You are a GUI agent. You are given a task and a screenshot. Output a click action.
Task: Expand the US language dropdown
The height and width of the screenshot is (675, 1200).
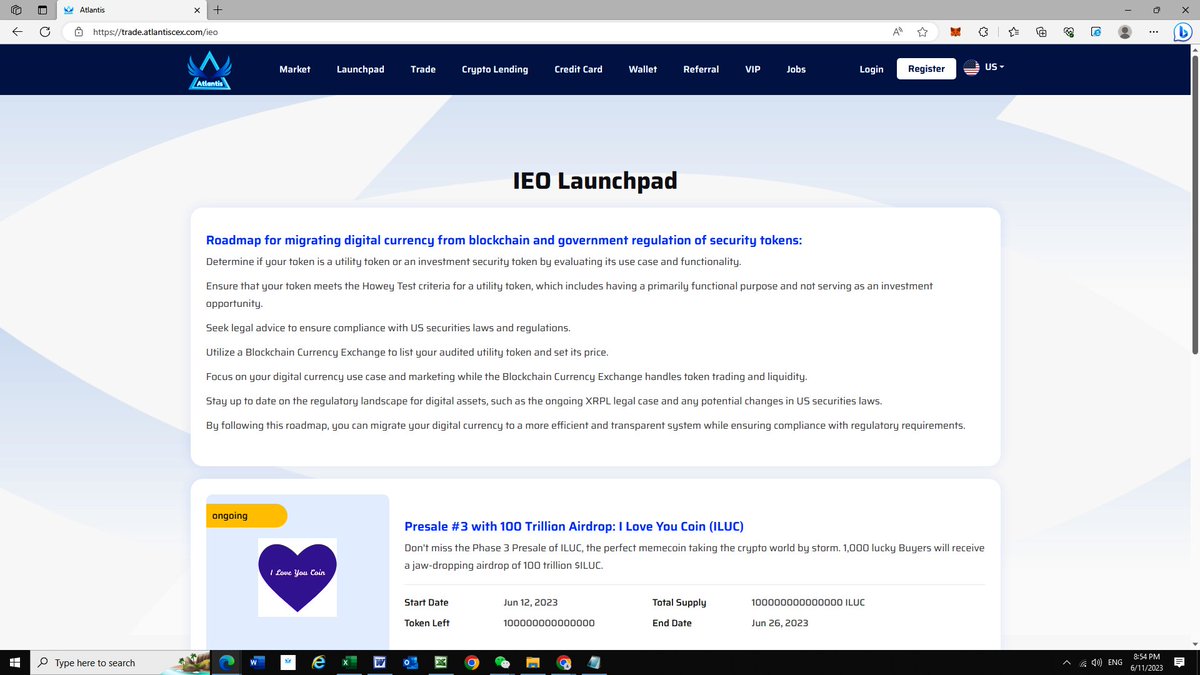(x=983, y=67)
